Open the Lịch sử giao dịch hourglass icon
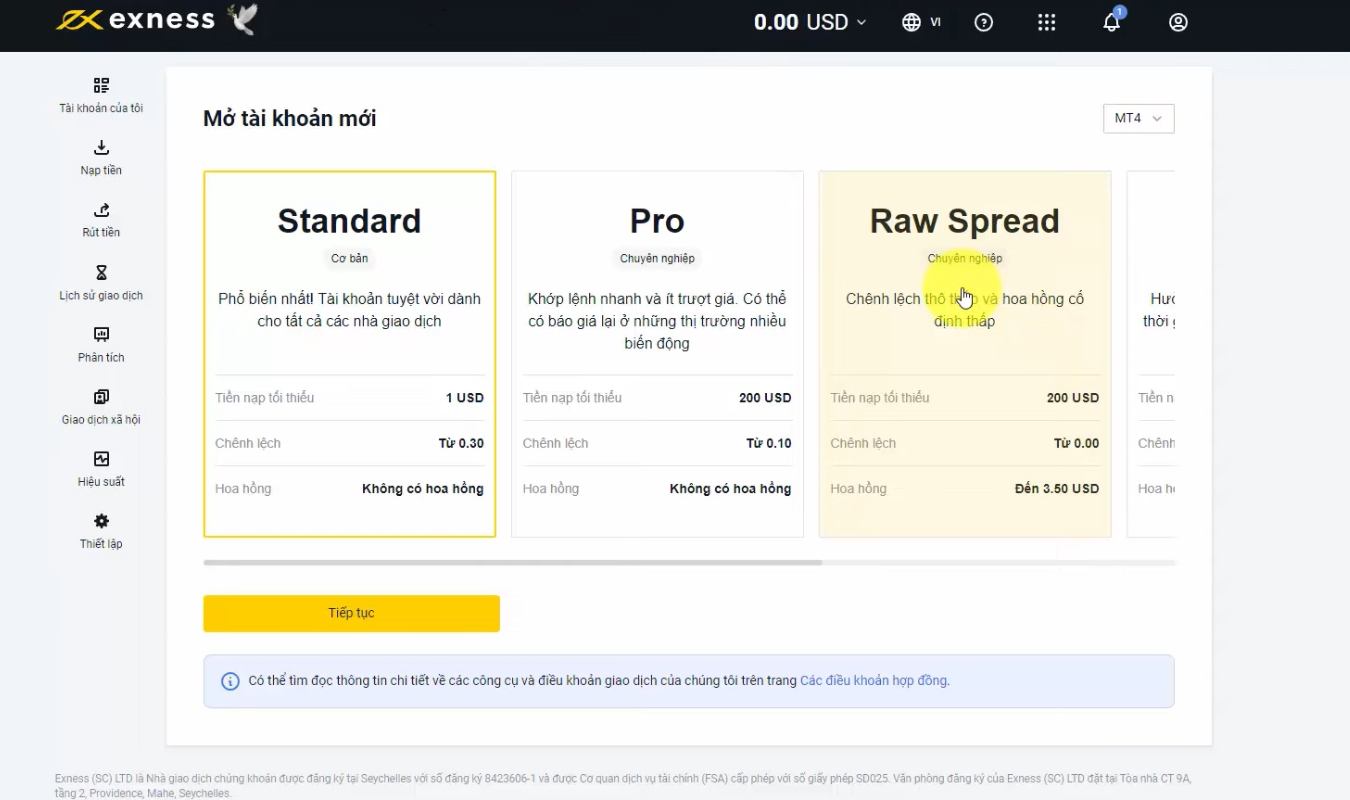The width and height of the screenshot is (1350, 800). point(101,272)
